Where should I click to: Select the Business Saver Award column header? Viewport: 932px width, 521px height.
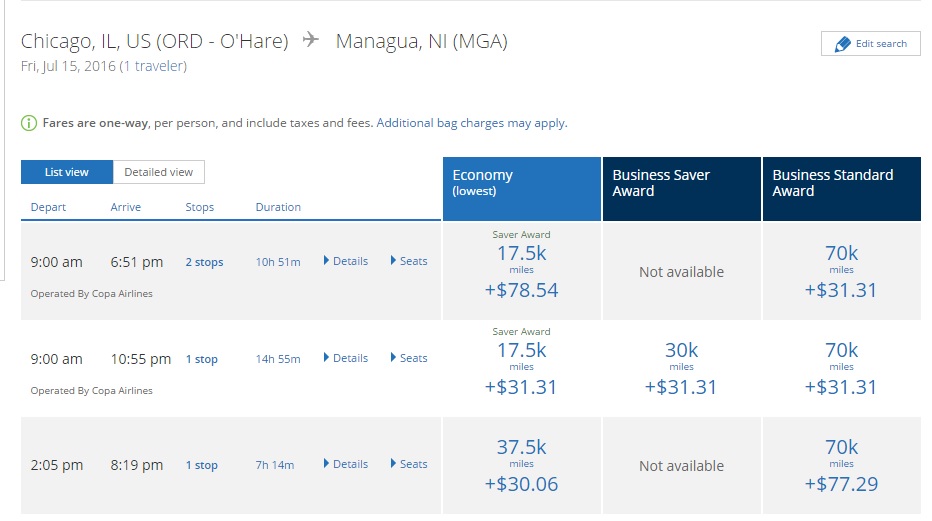pos(682,189)
